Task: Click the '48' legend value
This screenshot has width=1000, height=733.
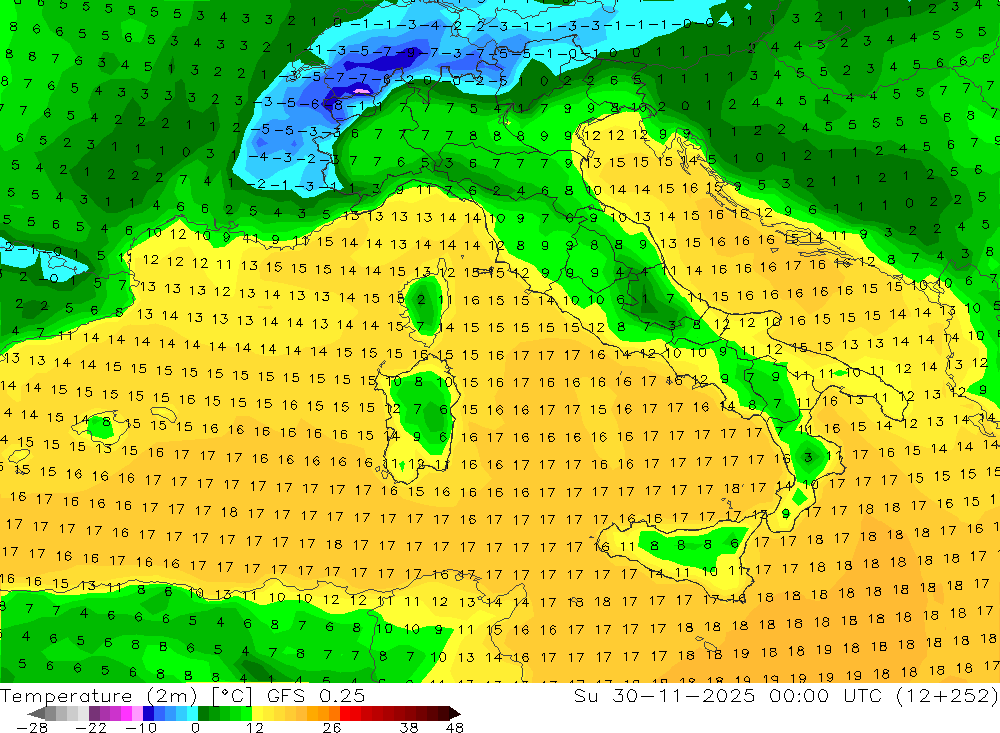Action: 455,727
